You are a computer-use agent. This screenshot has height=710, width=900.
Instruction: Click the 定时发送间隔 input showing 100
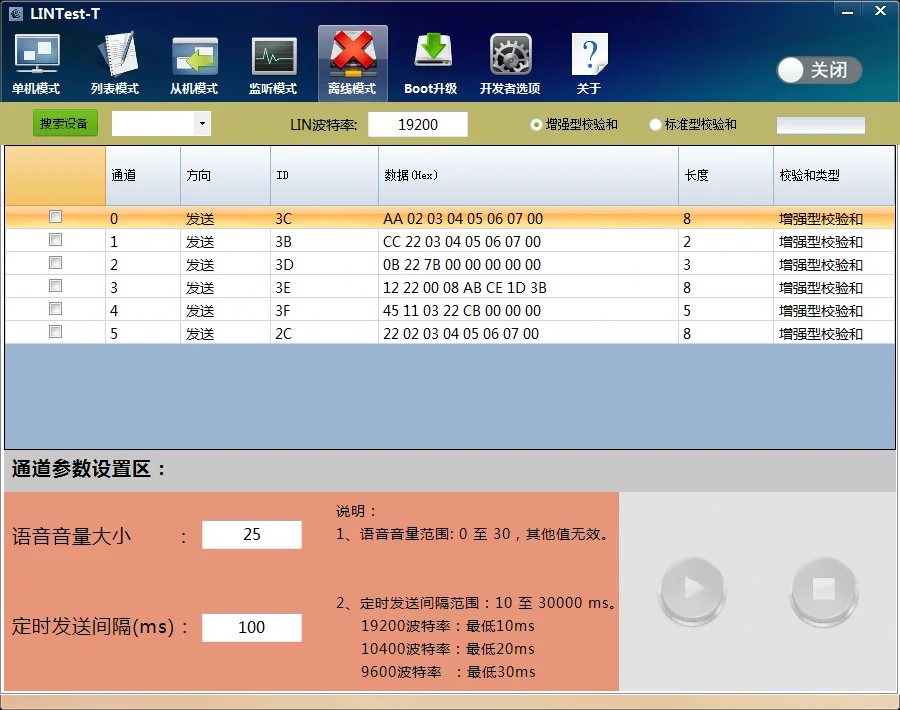click(x=252, y=627)
